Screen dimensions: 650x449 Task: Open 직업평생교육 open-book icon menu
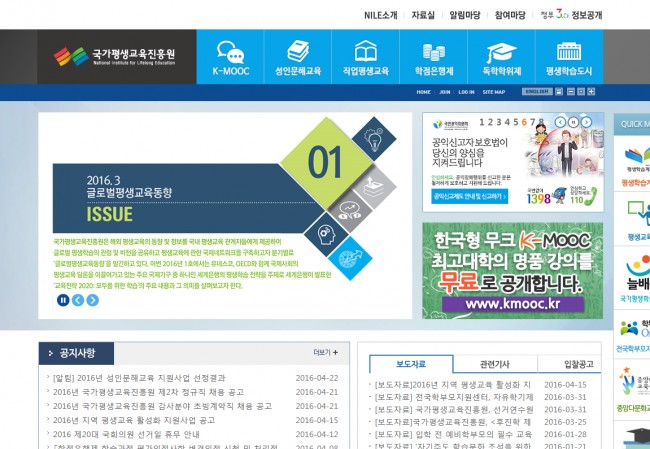tap(365, 57)
